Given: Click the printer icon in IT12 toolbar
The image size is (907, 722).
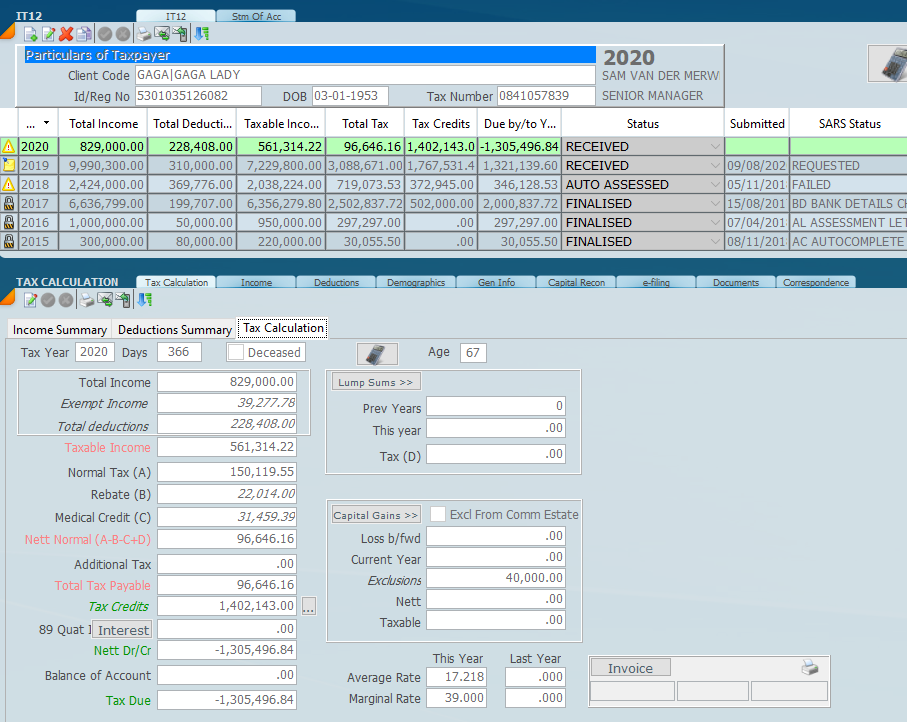Looking at the screenshot, I should point(143,34).
